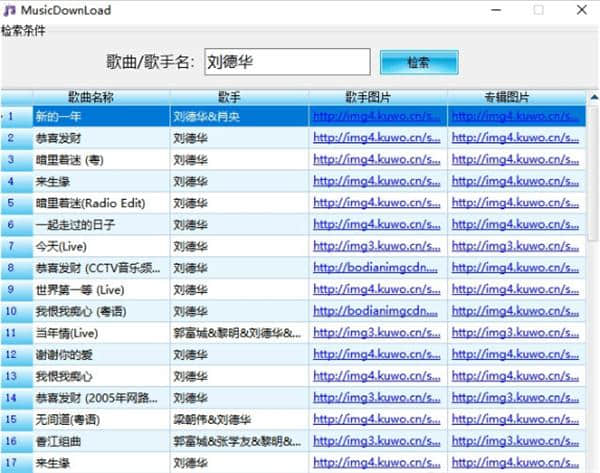Open bodianimgcdn link in row 8

[x=376, y=268]
